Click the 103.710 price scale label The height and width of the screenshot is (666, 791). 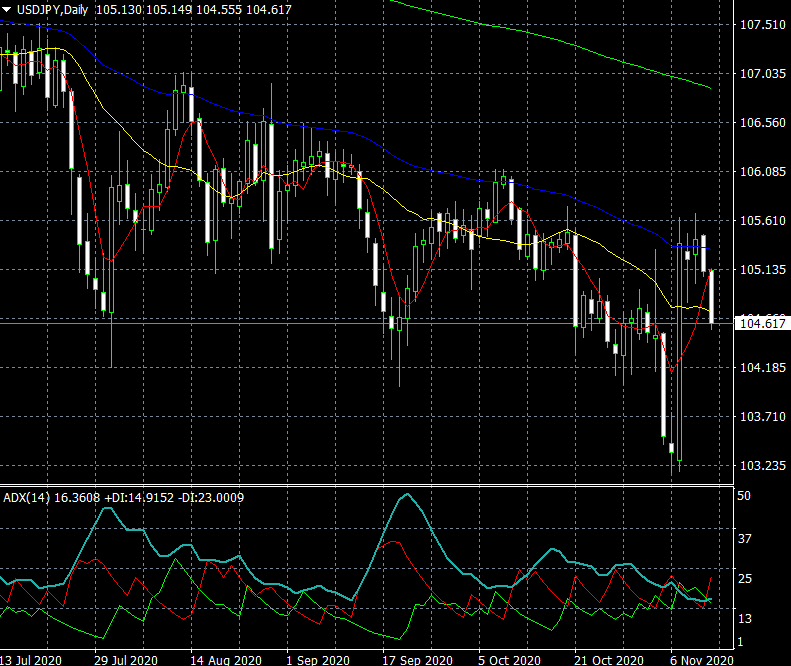point(762,417)
